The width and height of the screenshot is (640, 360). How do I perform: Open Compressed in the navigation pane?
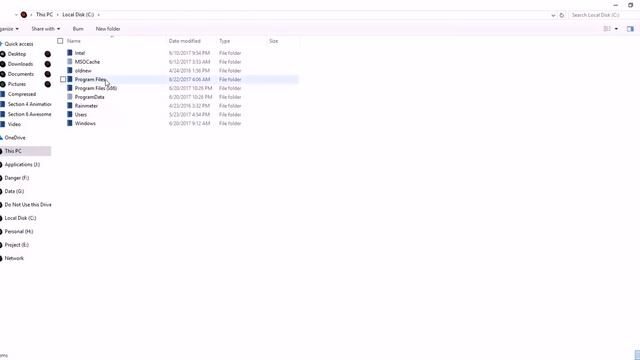(22, 94)
